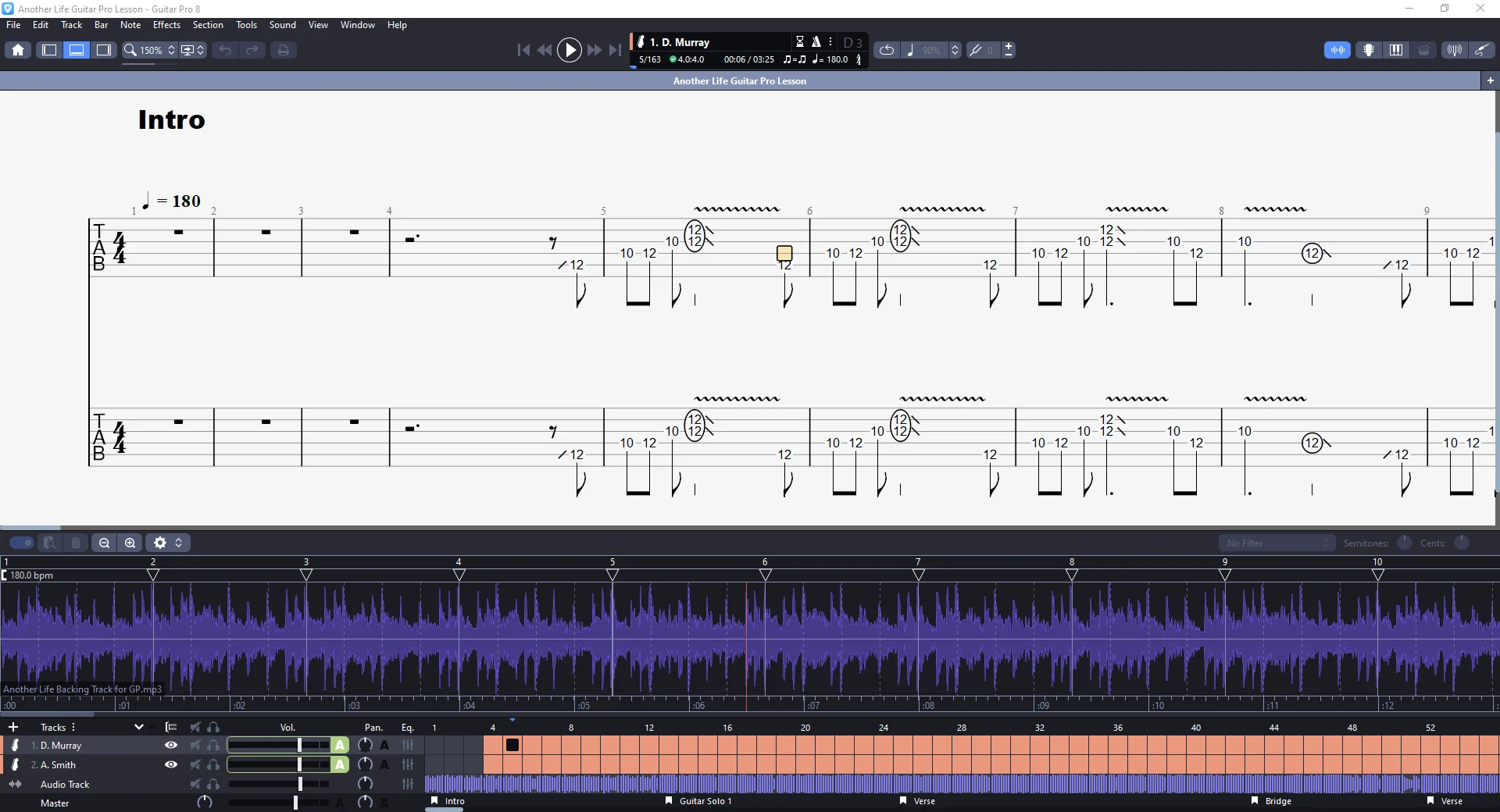Open the playback options three-dot menu
This screenshot has width=1500, height=812.
pos(830,41)
